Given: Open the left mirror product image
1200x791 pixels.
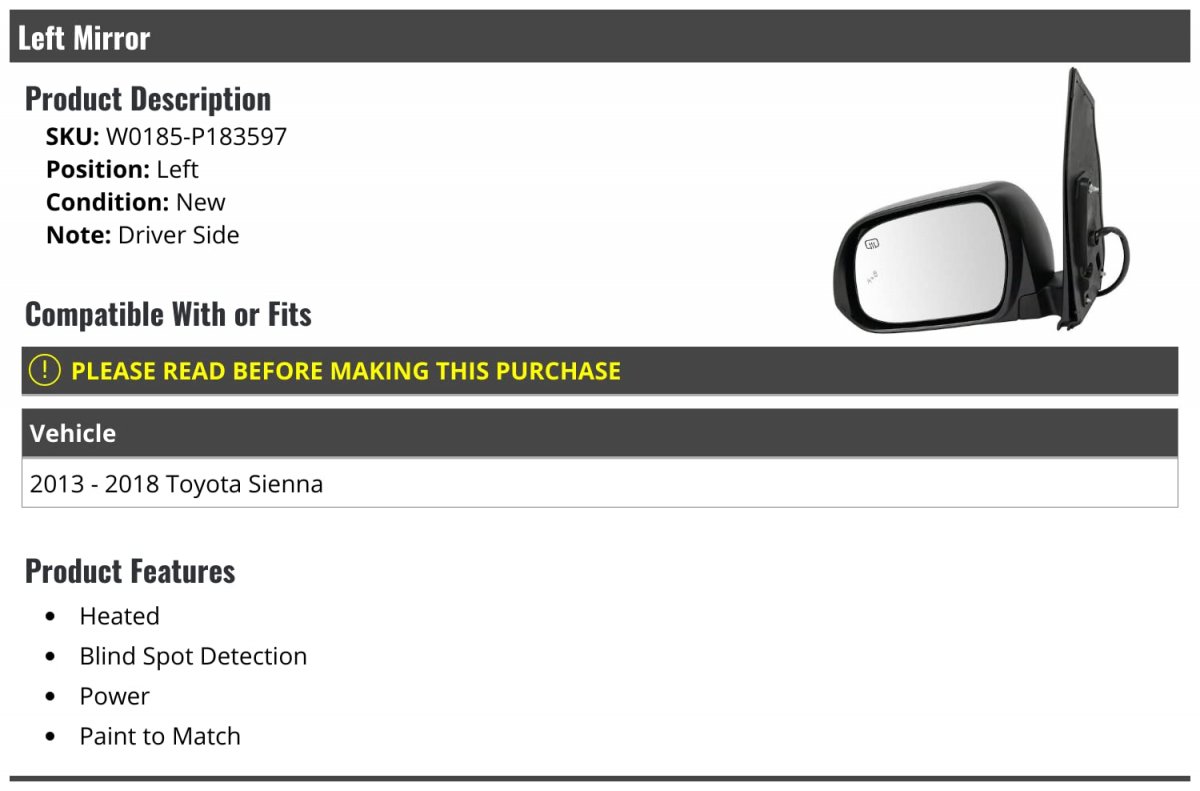Looking at the screenshot, I should pyautogui.click(x=982, y=200).
